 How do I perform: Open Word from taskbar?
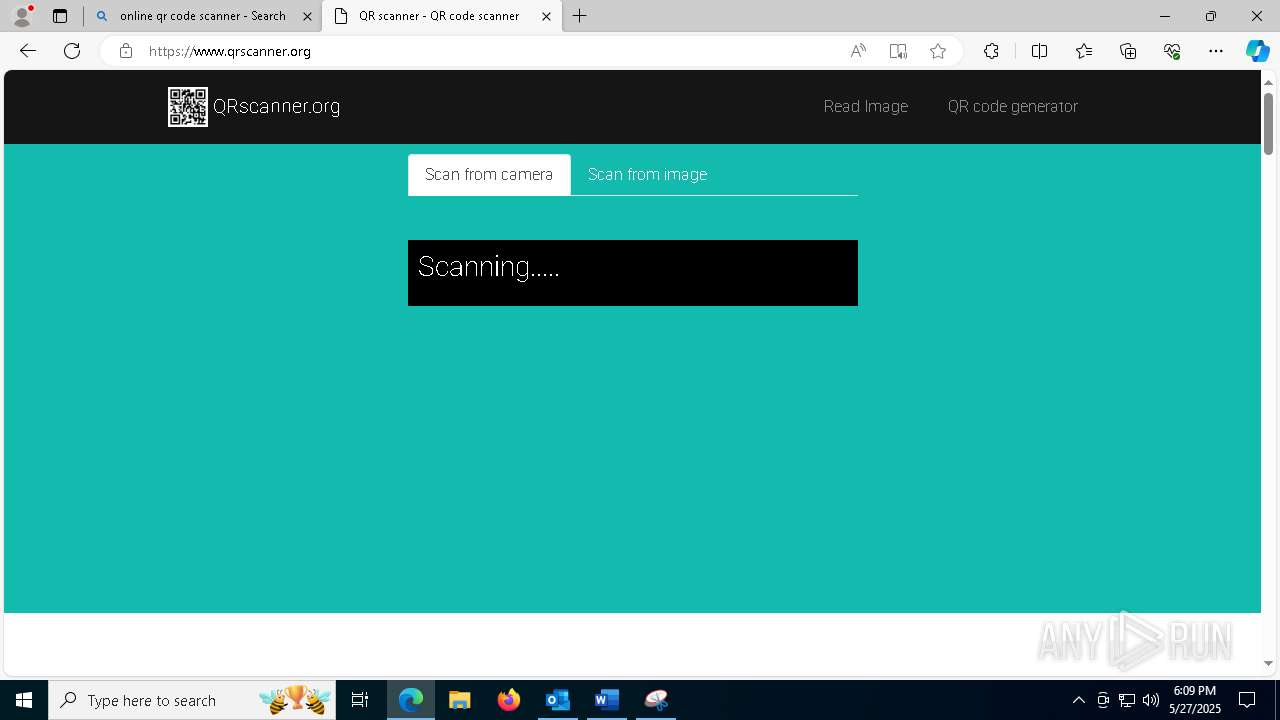pos(607,700)
